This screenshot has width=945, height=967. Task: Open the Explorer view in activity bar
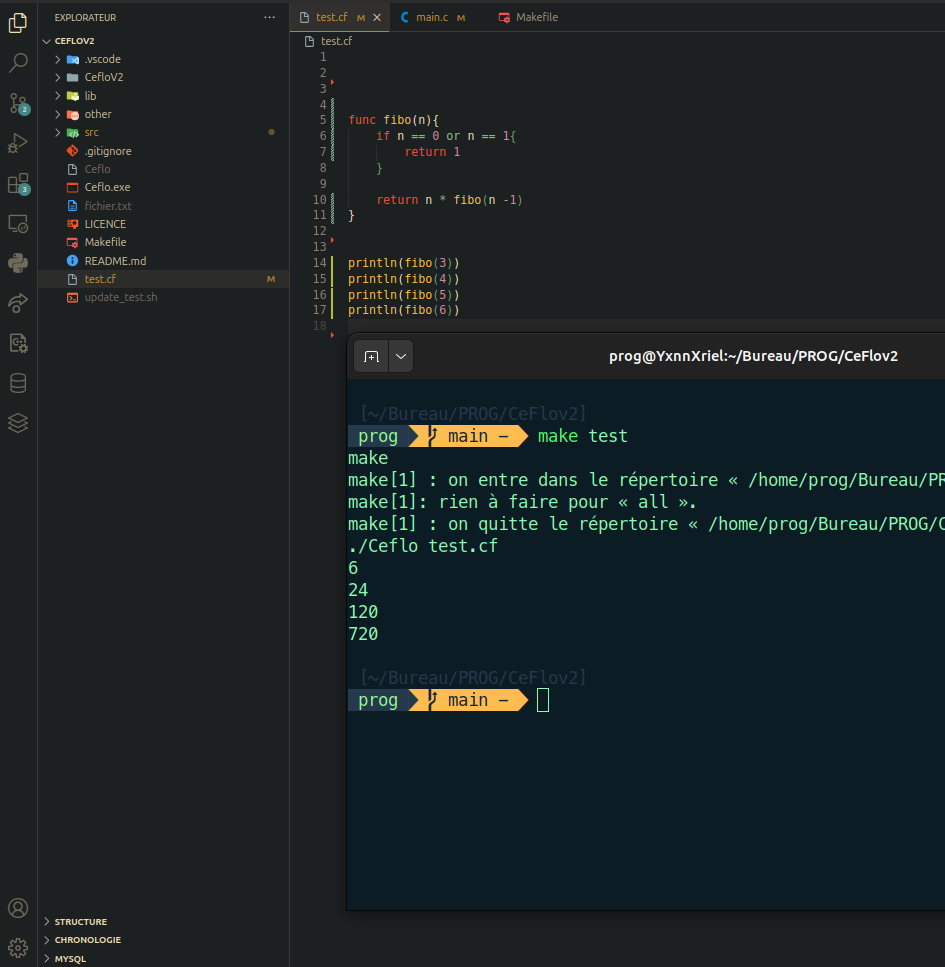[18, 23]
